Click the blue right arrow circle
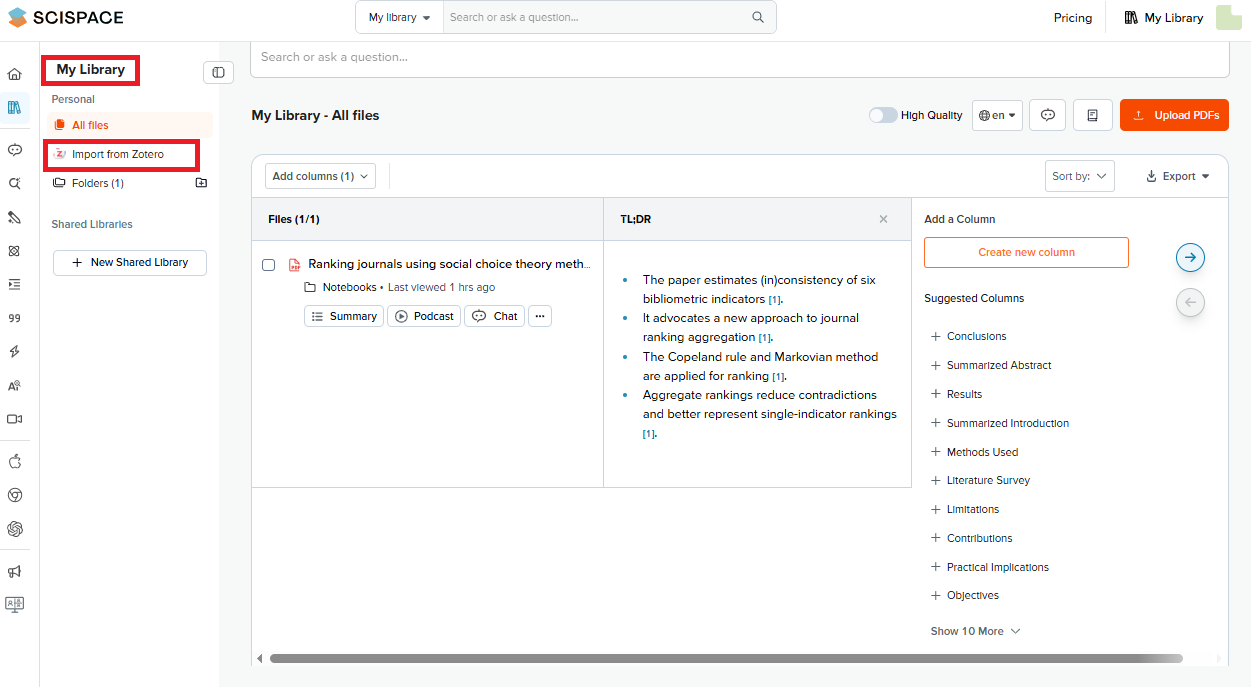1251x687 pixels. (x=1190, y=257)
